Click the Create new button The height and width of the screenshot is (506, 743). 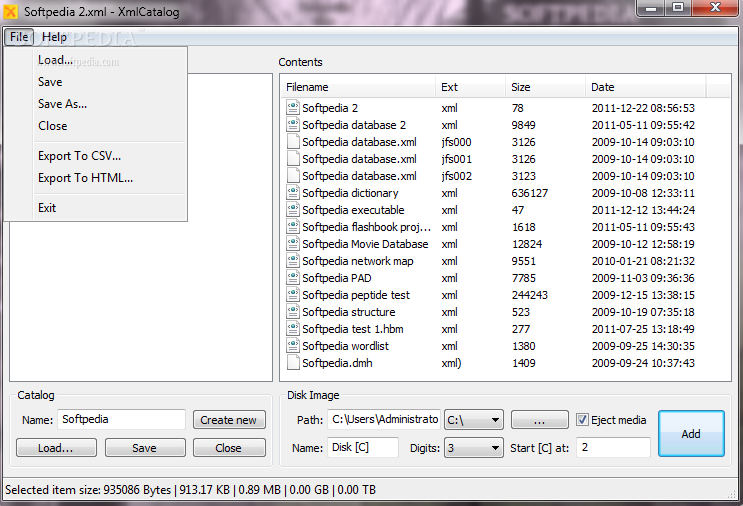229,420
